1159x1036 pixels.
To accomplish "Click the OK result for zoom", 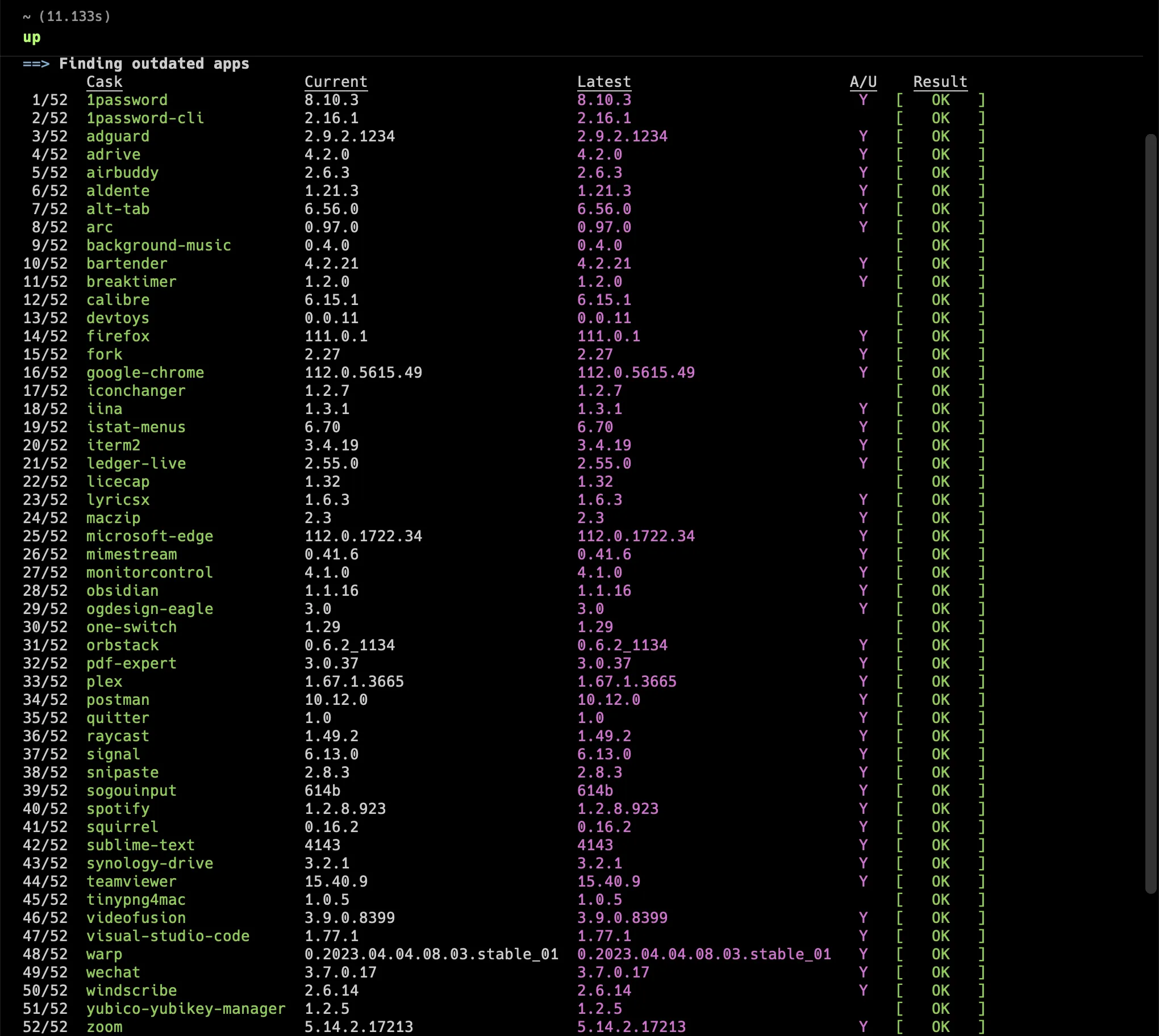I will (940, 1027).
